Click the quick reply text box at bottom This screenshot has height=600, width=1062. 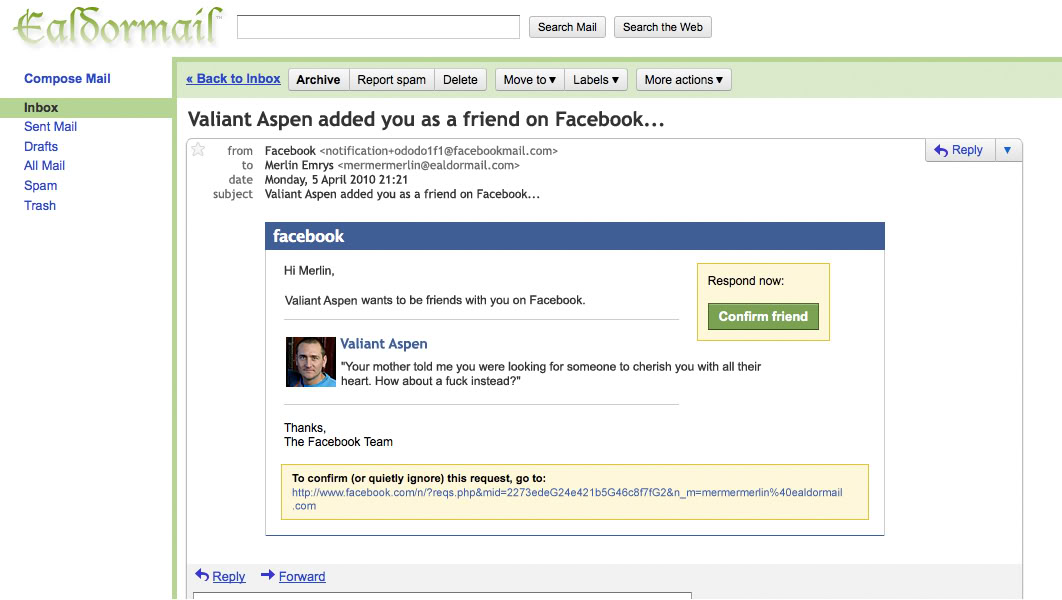(x=442, y=596)
